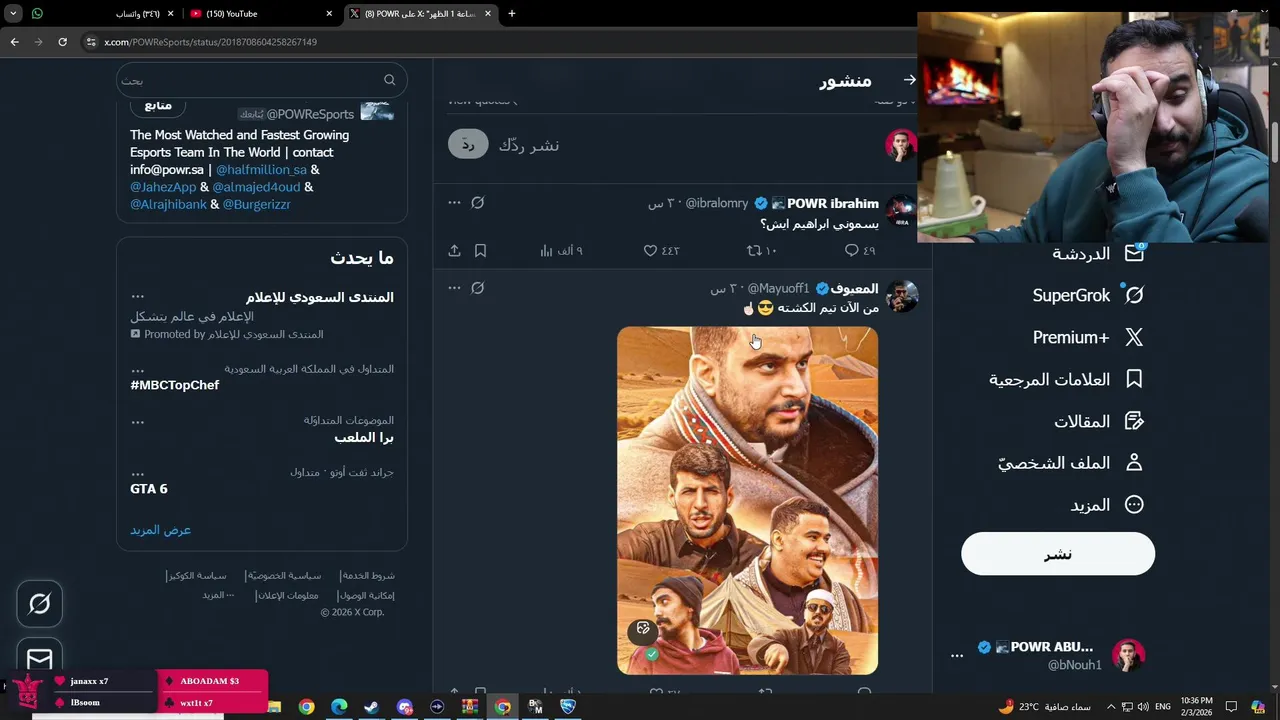Go back in Chrome browser
The height and width of the screenshot is (720, 1280).
14,42
